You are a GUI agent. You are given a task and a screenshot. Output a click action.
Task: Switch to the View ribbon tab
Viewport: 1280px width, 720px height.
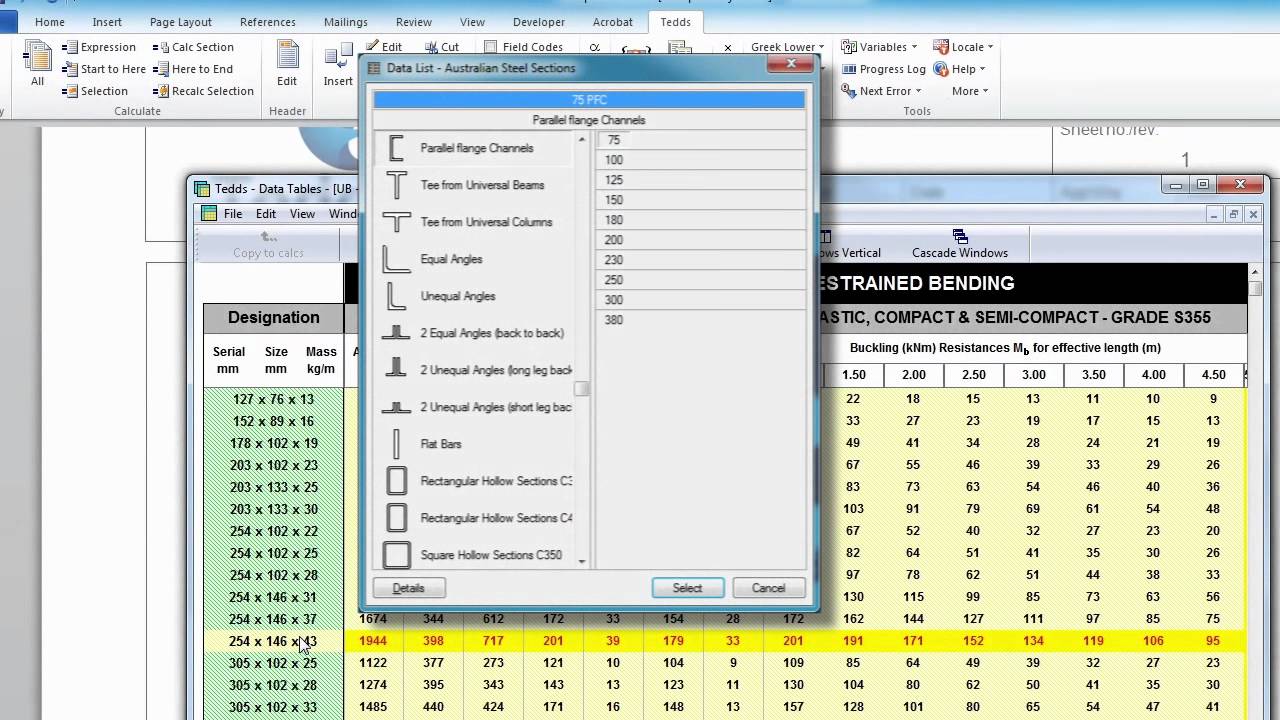pyautogui.click(x=472, y=22)
